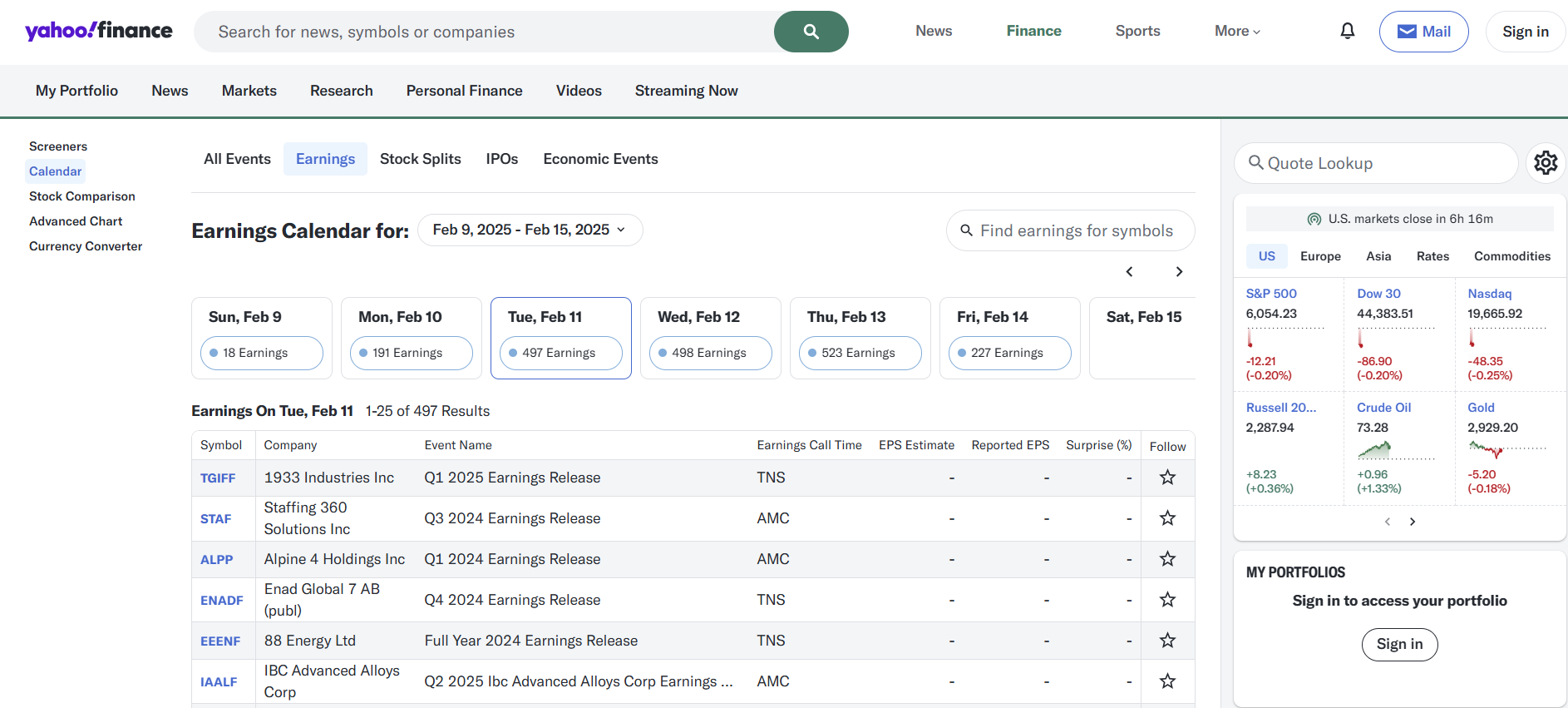The image size is (1568, 708).
Task: Open the Sports top link
Action: click(1137, 31)
